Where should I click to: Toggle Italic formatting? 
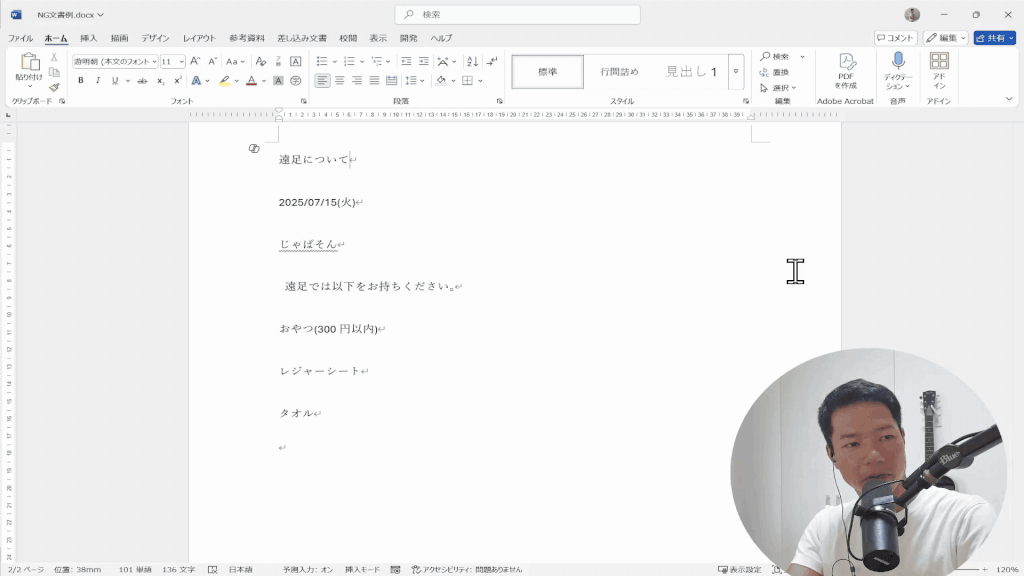[98, 81]
